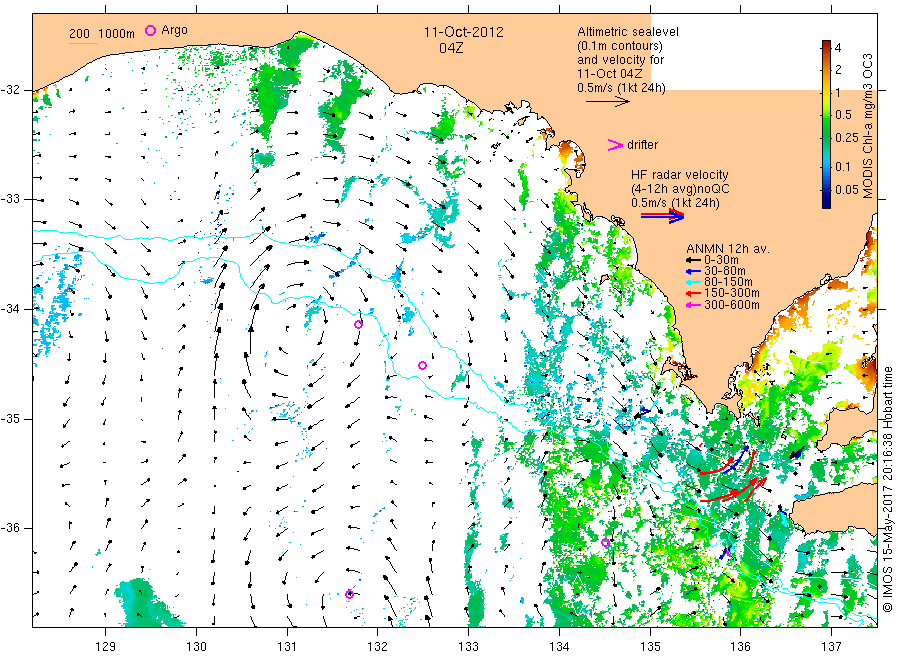Viewport: 900px width, 660px height.
Task: Click the longitude axis label 132
Action: click(x=377, y=647)
